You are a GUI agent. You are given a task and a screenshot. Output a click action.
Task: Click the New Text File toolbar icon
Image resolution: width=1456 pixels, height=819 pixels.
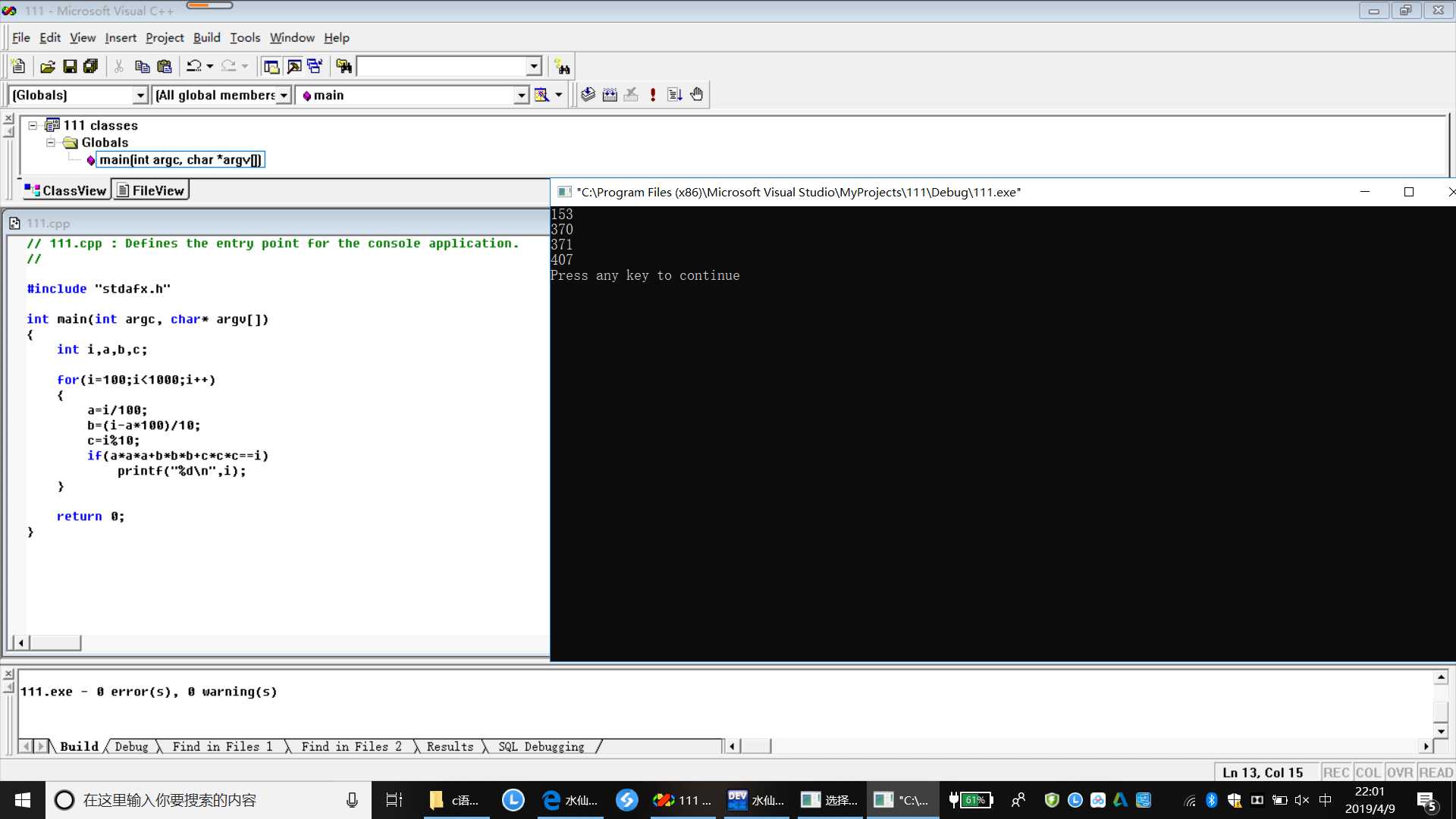click(19, 67)
